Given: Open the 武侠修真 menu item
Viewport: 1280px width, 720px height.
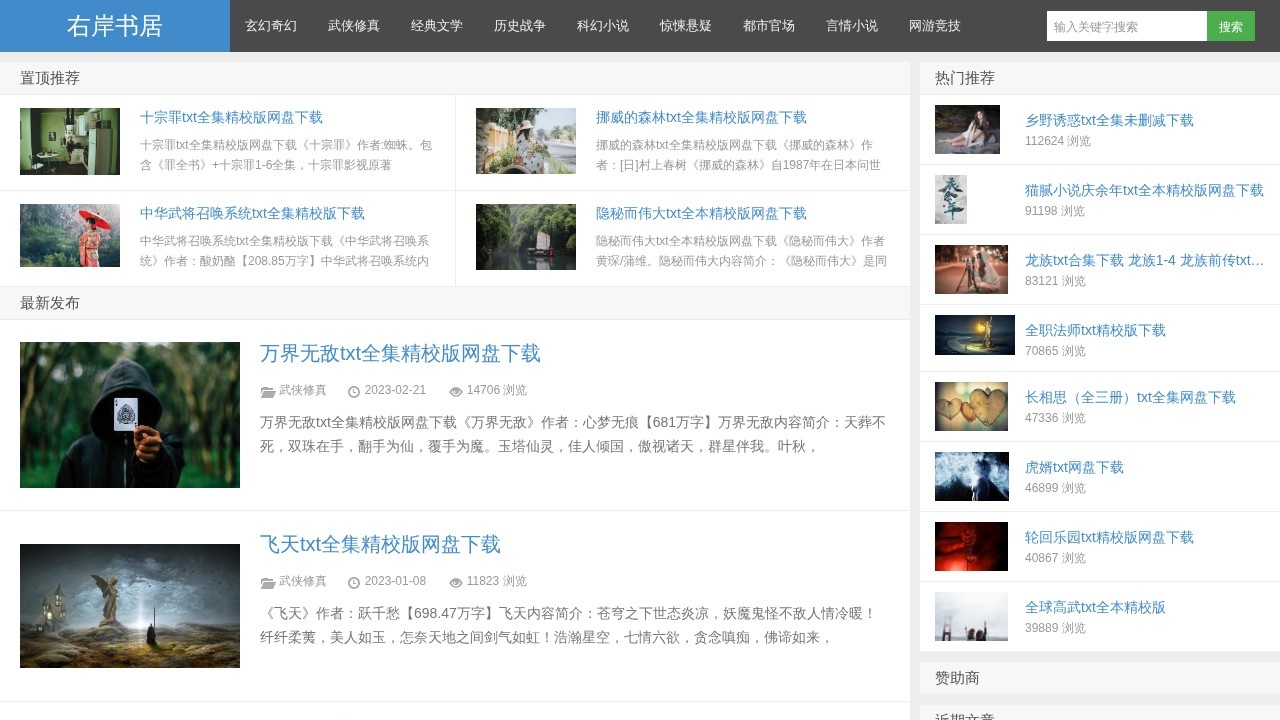Looking at the screenshot, I should click(353, 26).
